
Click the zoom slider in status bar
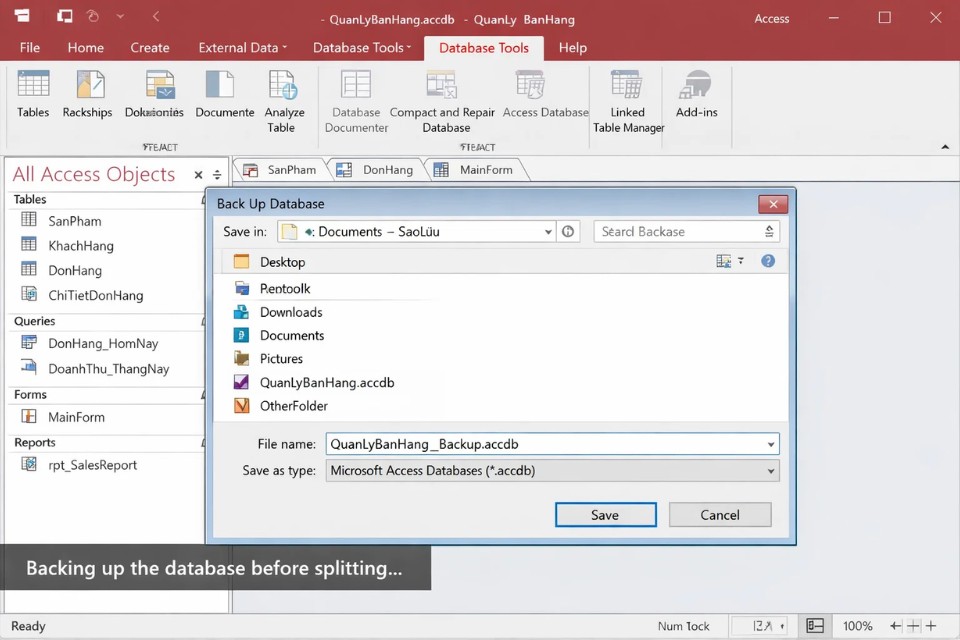pos(912,626)
